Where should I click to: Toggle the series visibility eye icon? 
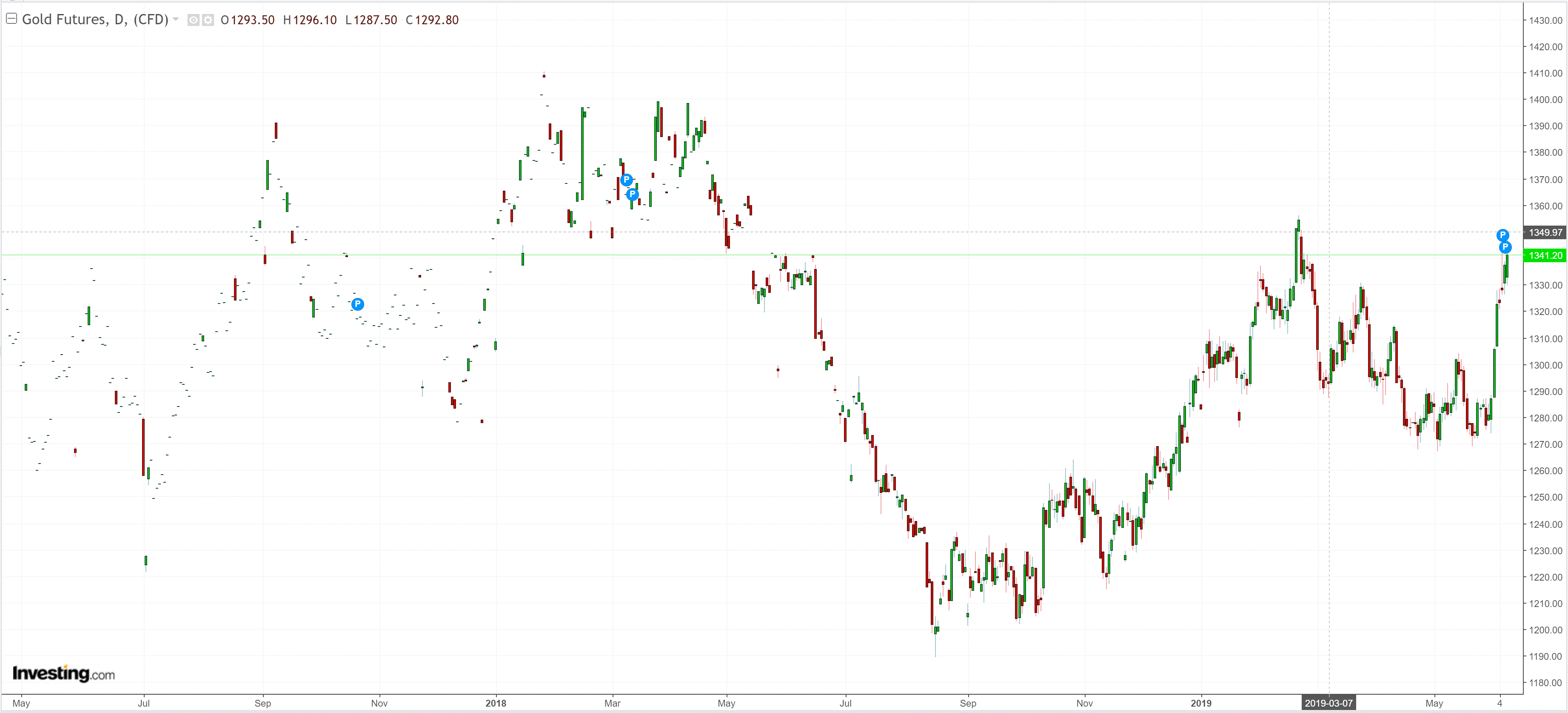[193, 20]
